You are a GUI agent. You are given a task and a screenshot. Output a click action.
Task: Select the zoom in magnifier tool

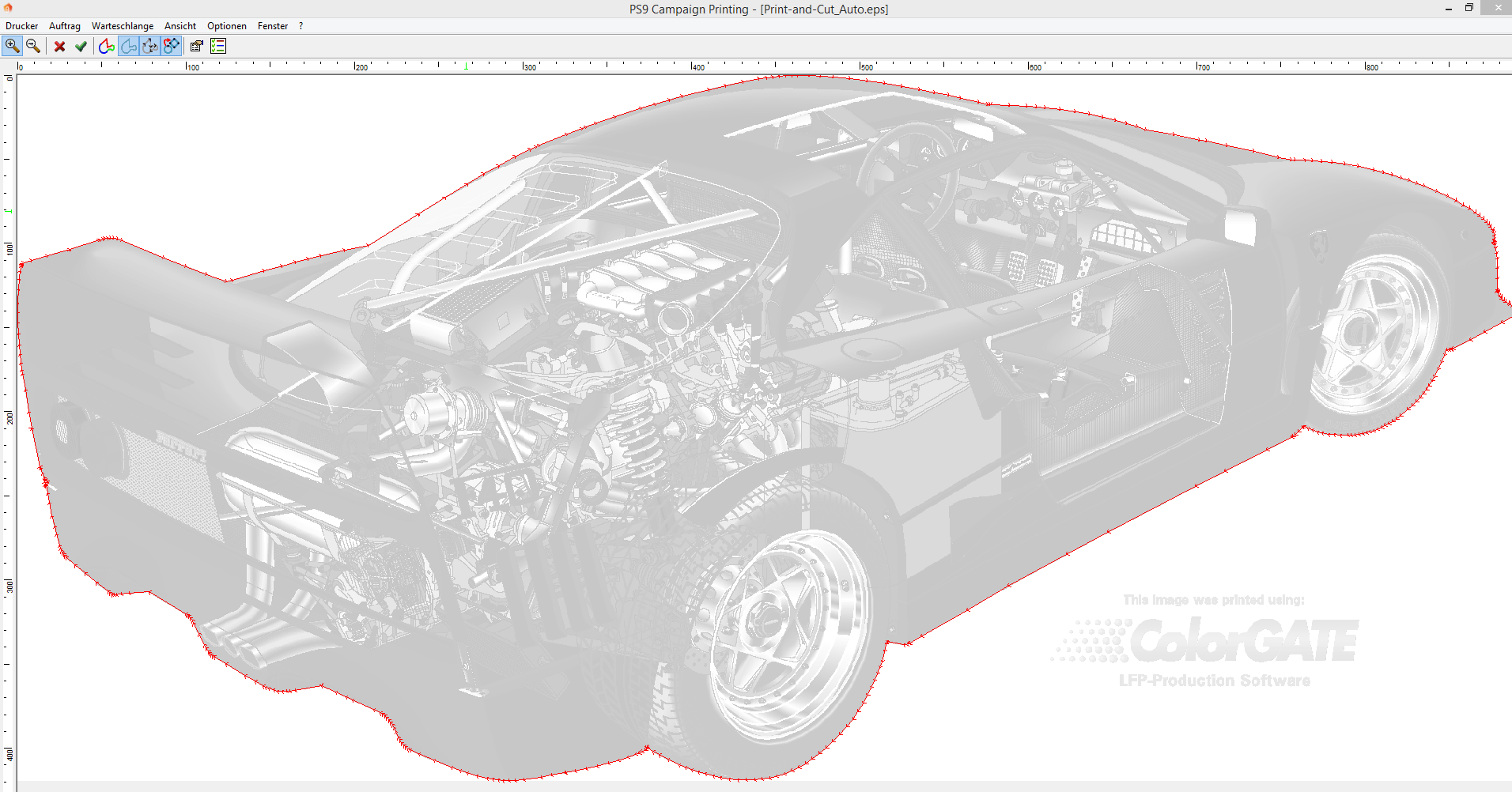[x=12, y=46]
